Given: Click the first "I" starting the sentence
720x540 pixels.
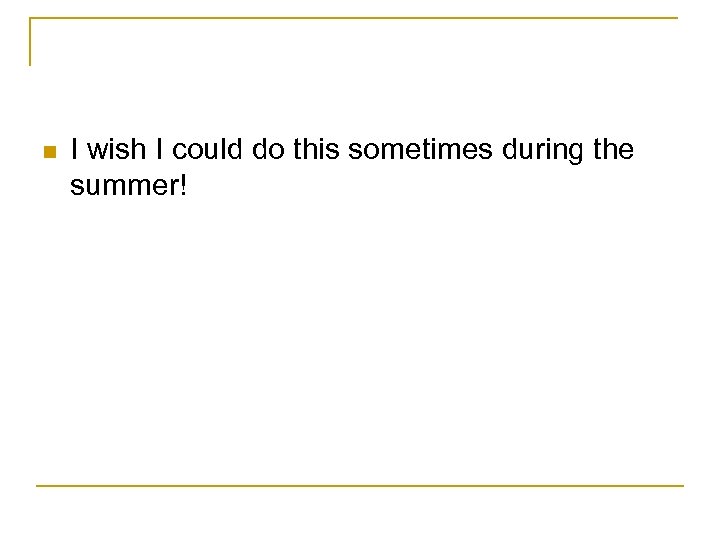Looking at the screenshot, I should point(76,150).
